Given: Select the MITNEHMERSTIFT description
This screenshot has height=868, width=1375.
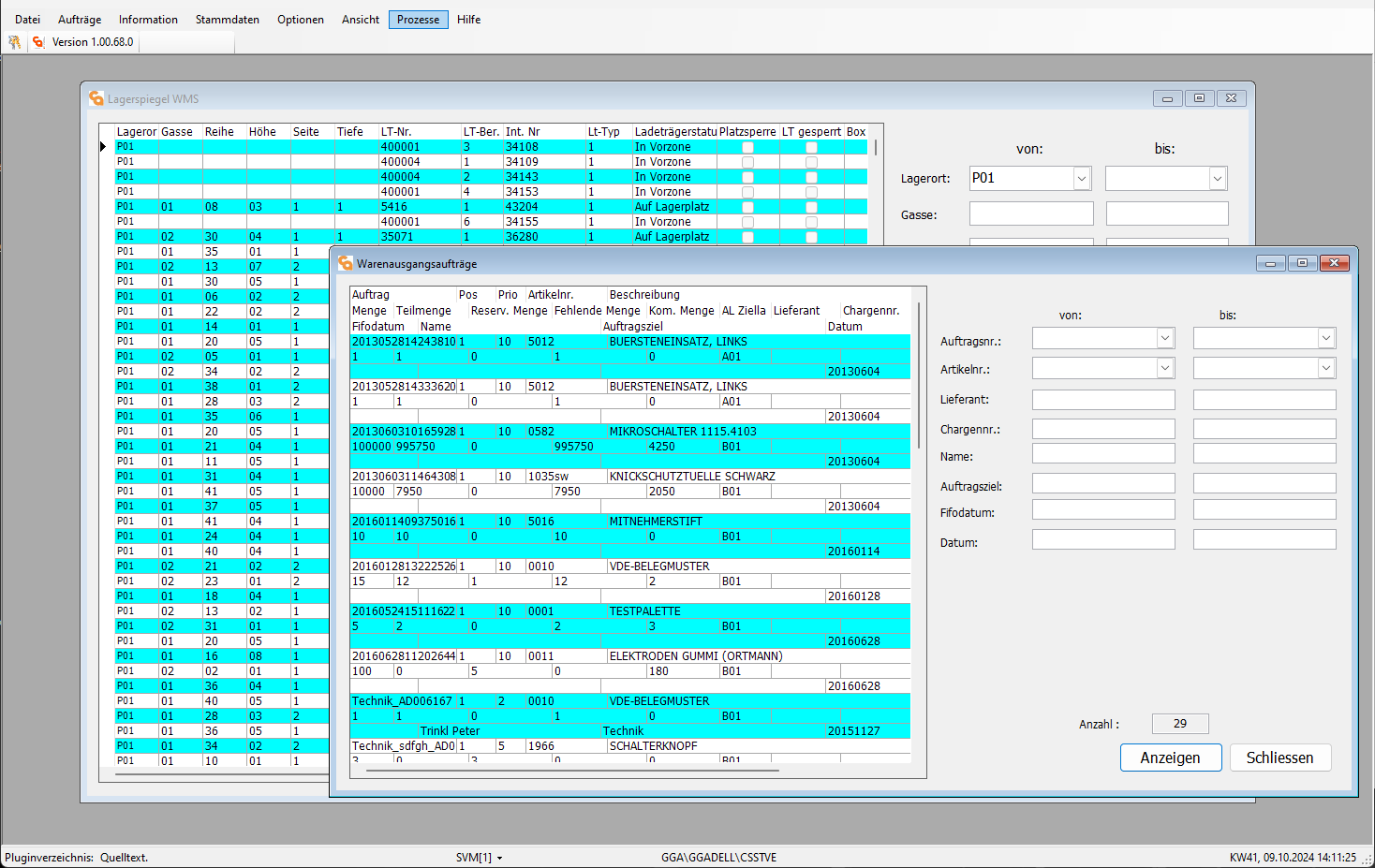Looking at the screenshot, I should pyautogui.click(x=656, y=522).
